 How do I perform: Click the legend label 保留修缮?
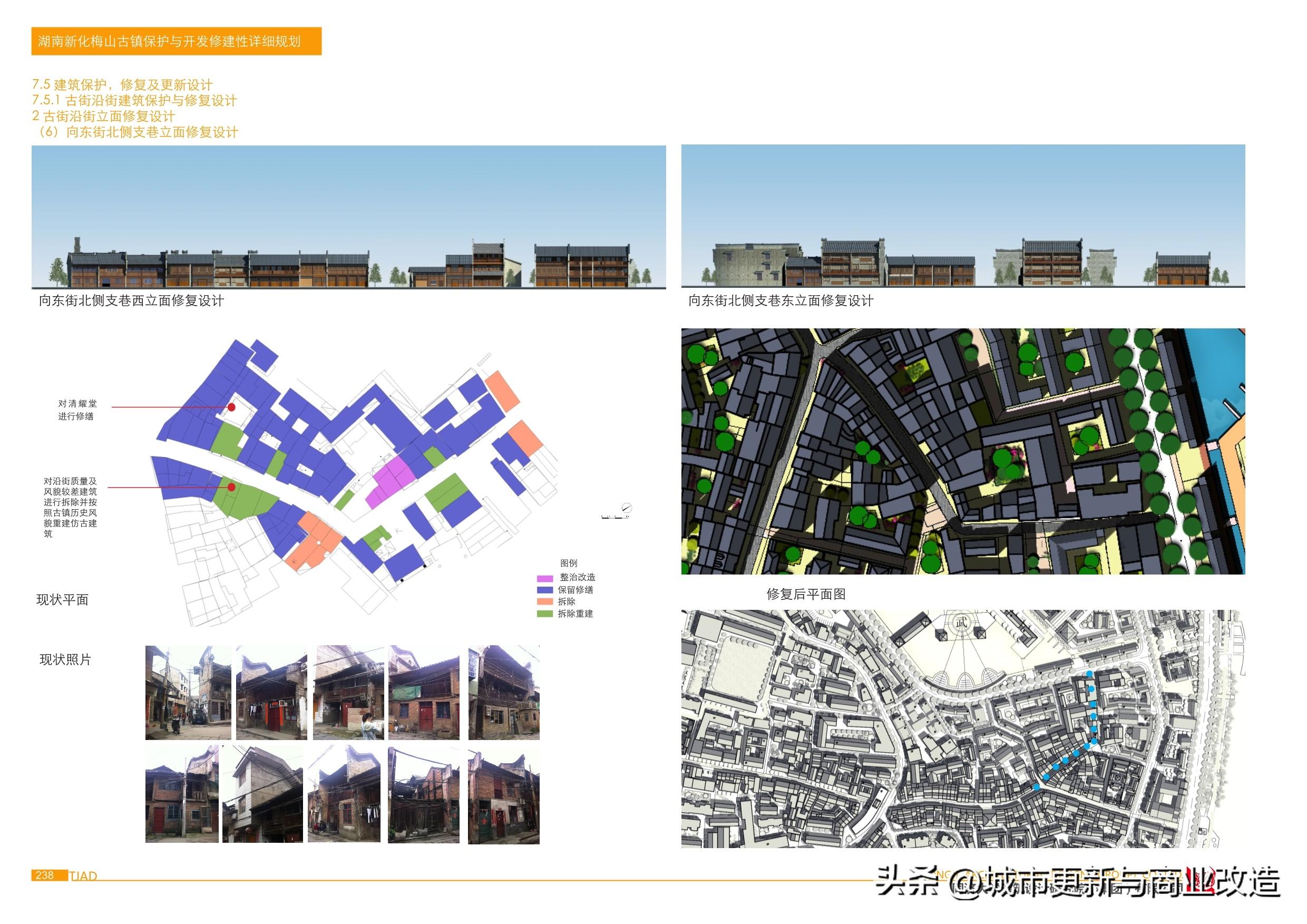pyautogui.click(x=576, y=590)
